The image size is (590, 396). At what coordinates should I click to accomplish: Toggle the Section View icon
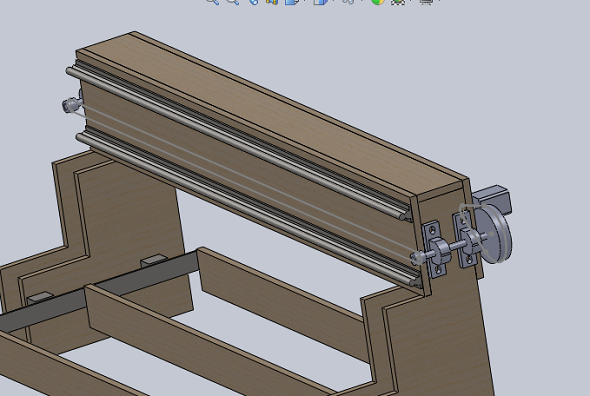click(272, 1)
